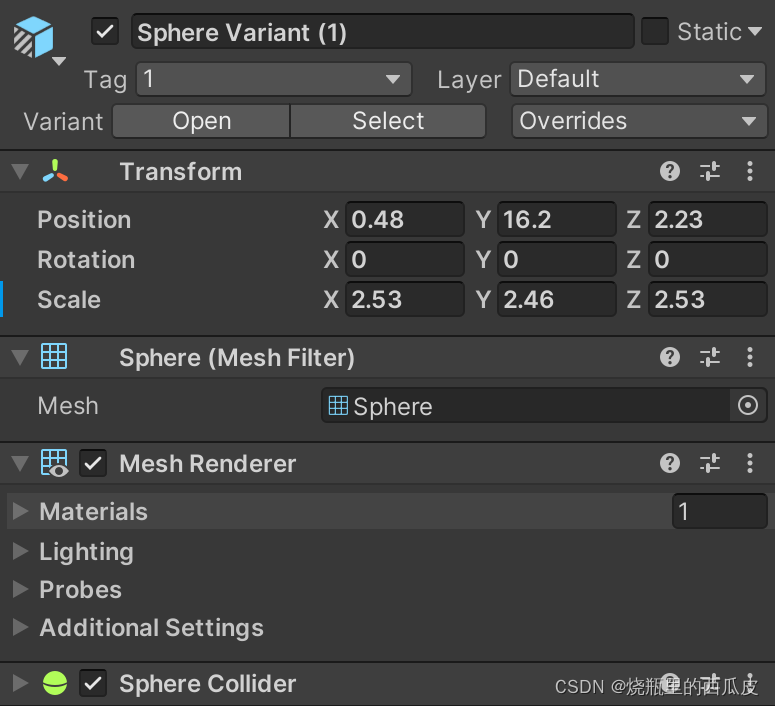Expand the Sphere Collider component
The width and height of the screenshot is (775, 706).
(x=20, y=683)
